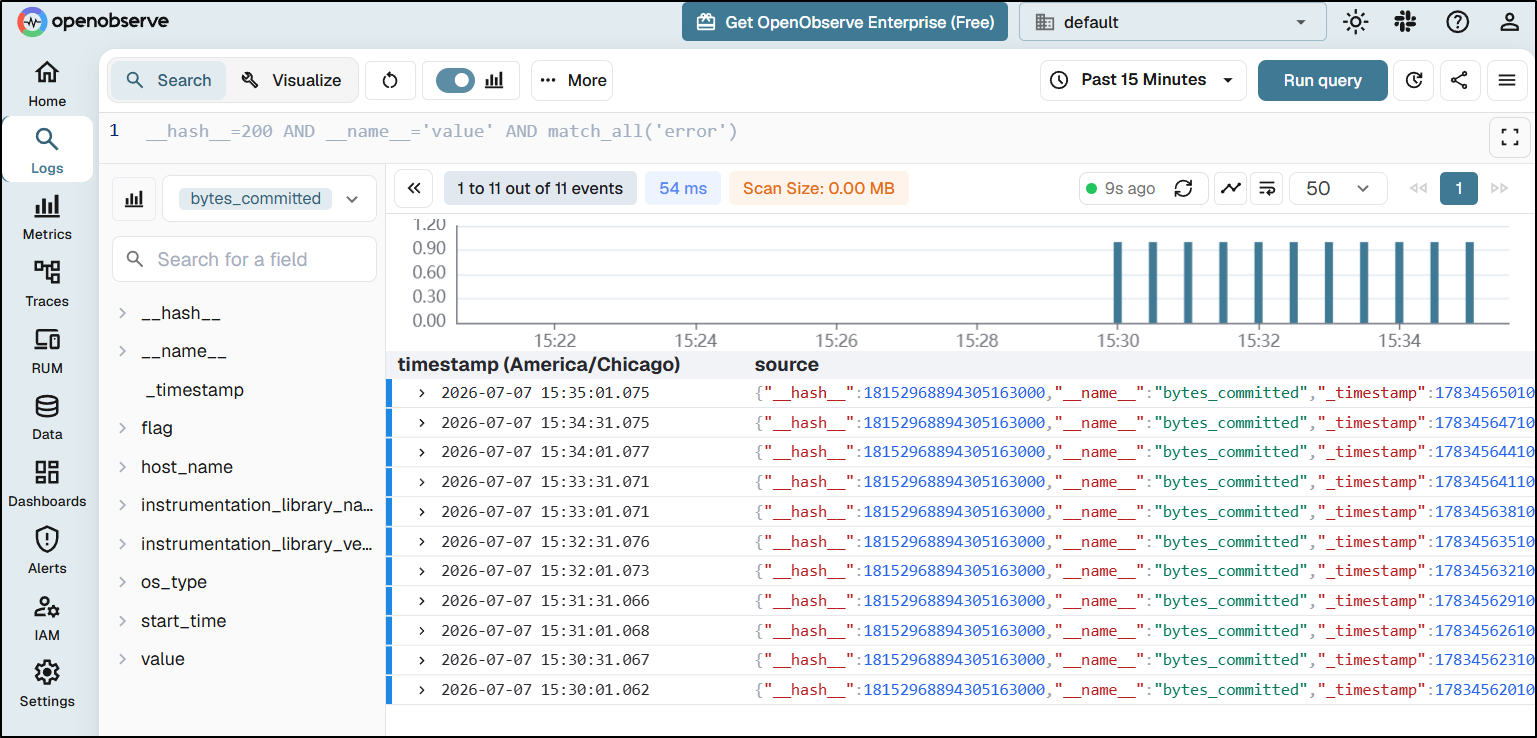Go to page 1 of results
The width and height of the screenshot is (1537, 738).
click(1459, 188)
